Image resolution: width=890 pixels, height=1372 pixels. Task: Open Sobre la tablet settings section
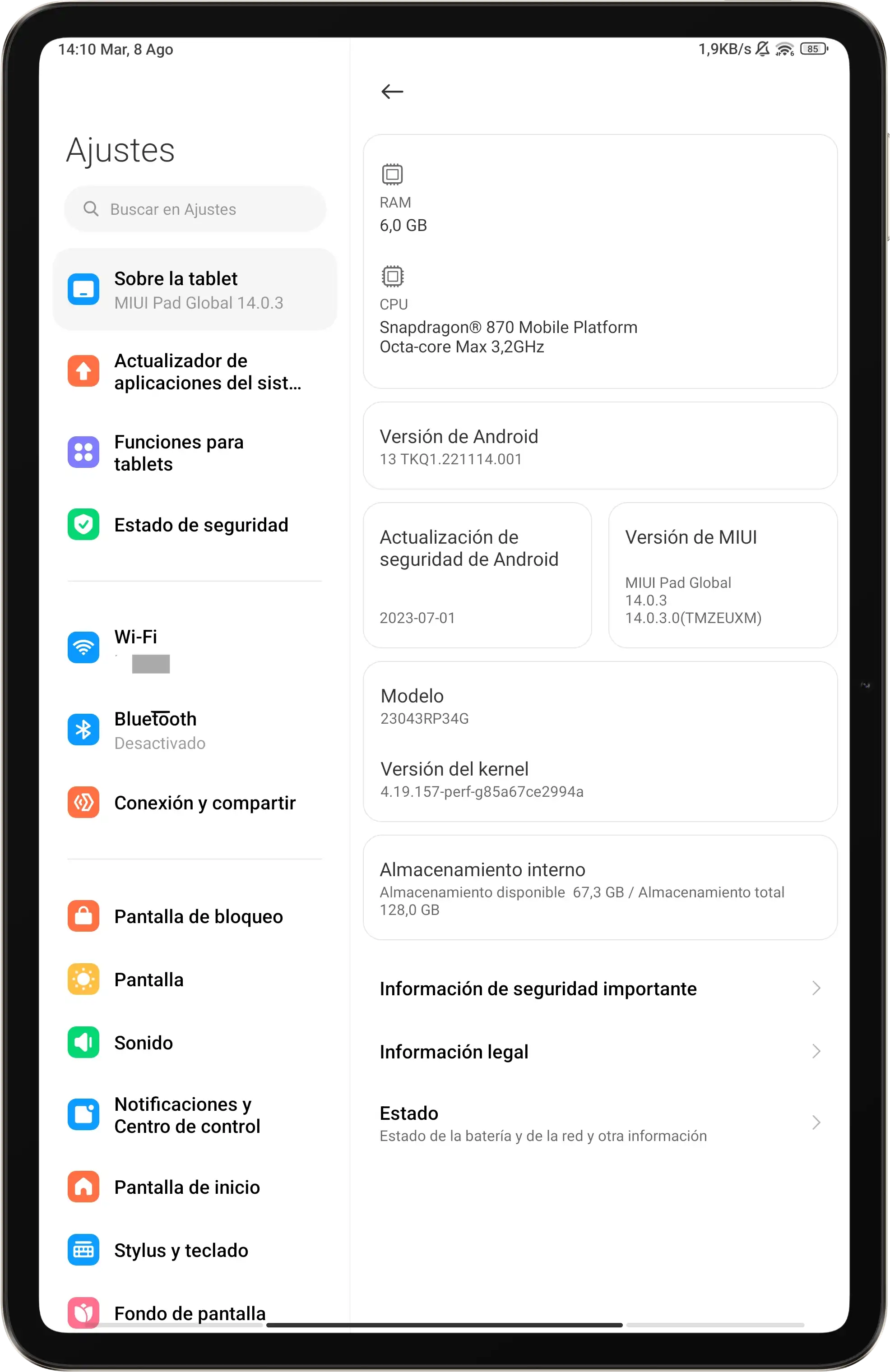(x=196, y=288)
